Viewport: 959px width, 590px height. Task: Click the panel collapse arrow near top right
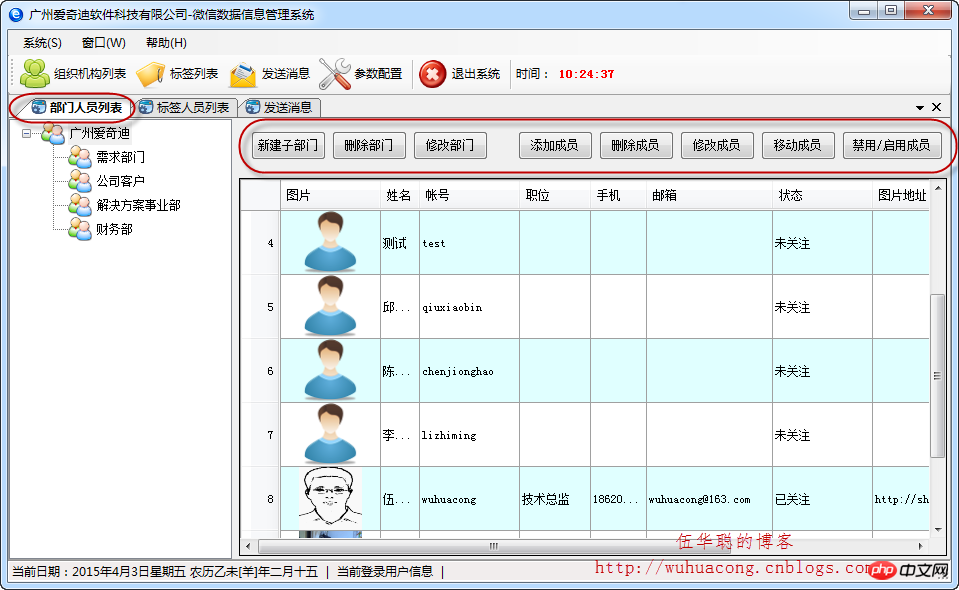[x=921, y=107]
